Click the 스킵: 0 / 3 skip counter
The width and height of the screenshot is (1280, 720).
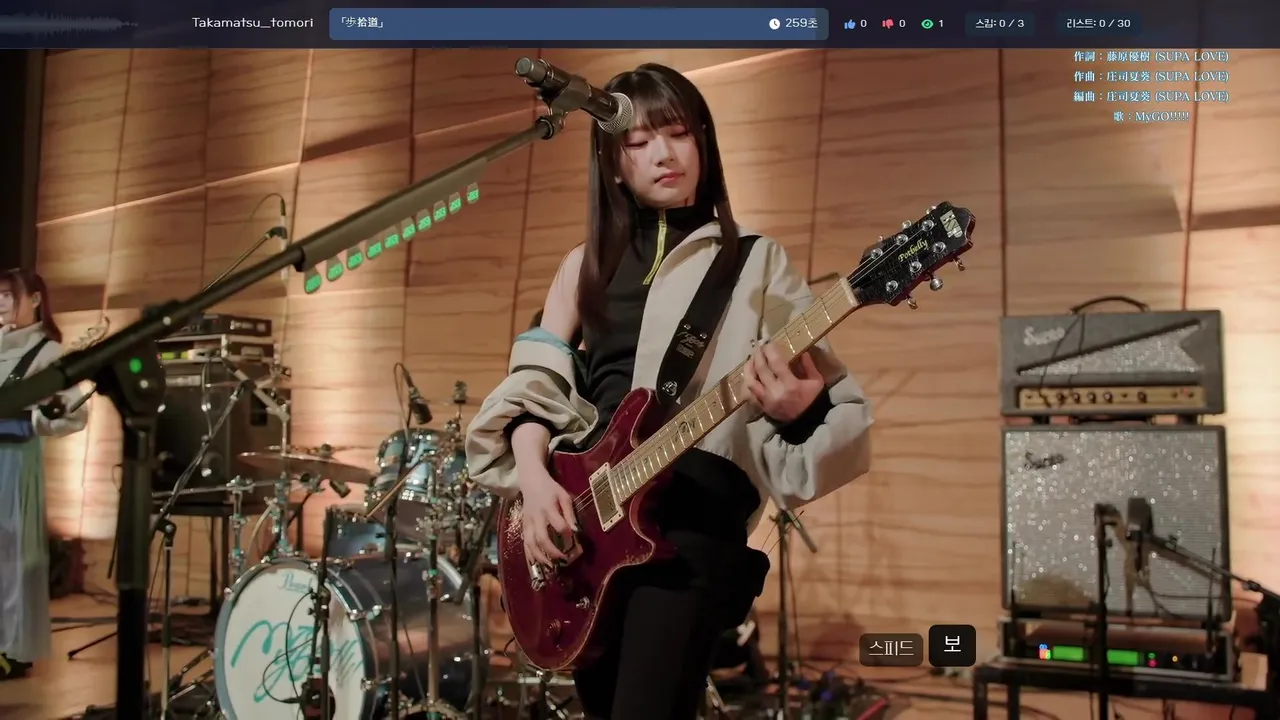tap(999, 23)
